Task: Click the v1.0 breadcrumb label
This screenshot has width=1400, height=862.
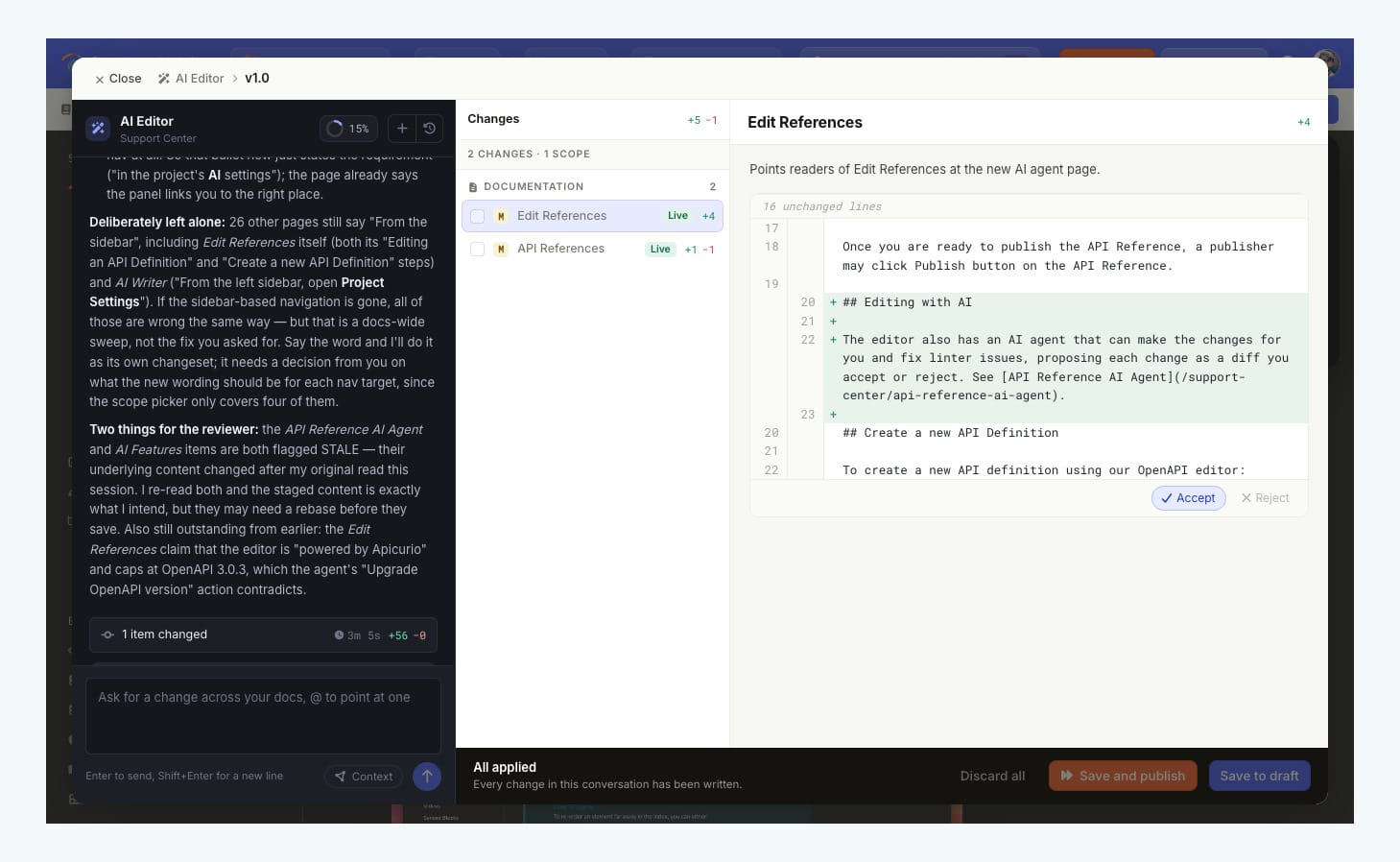Action: tap(257, 79)
